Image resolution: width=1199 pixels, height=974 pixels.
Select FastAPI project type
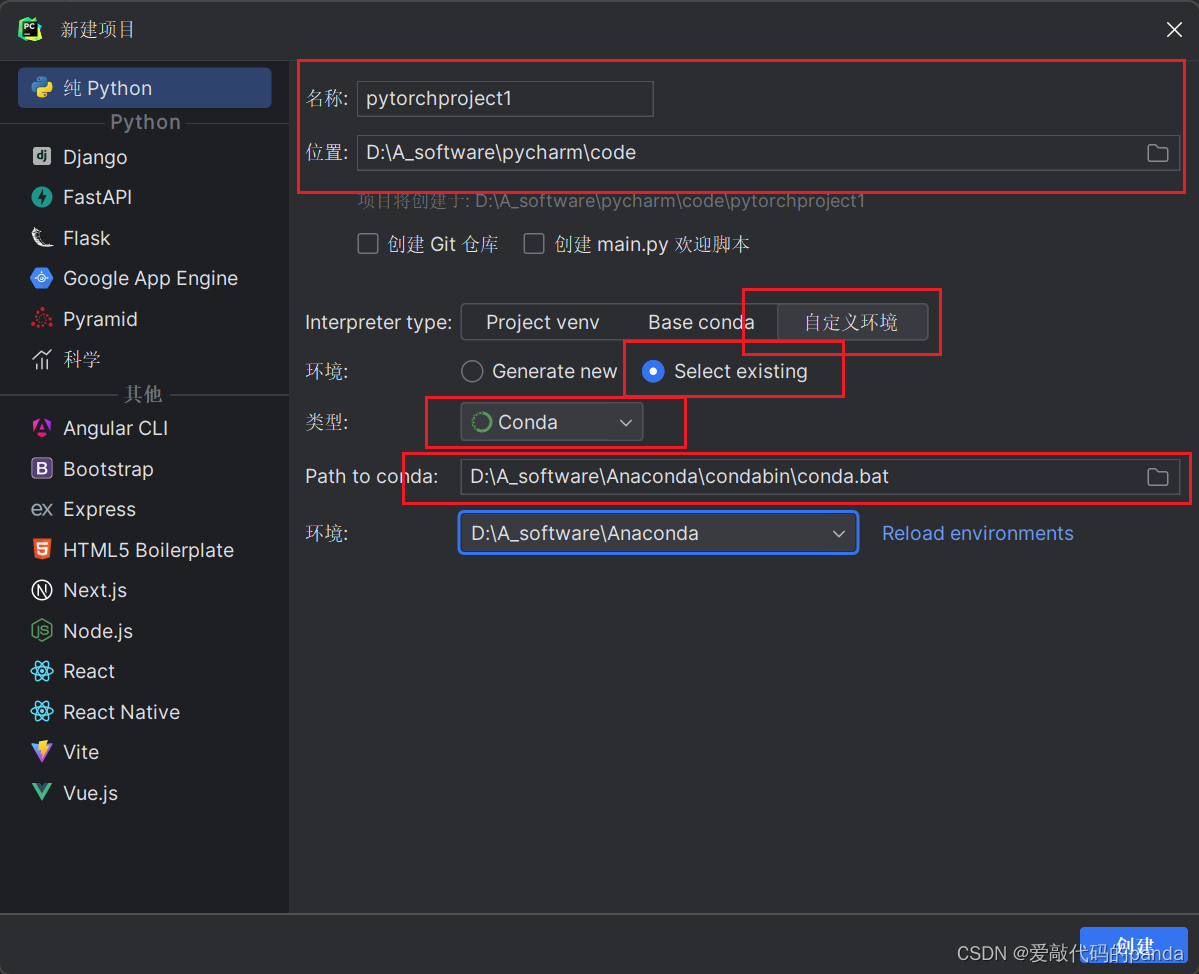coord(145,197)
